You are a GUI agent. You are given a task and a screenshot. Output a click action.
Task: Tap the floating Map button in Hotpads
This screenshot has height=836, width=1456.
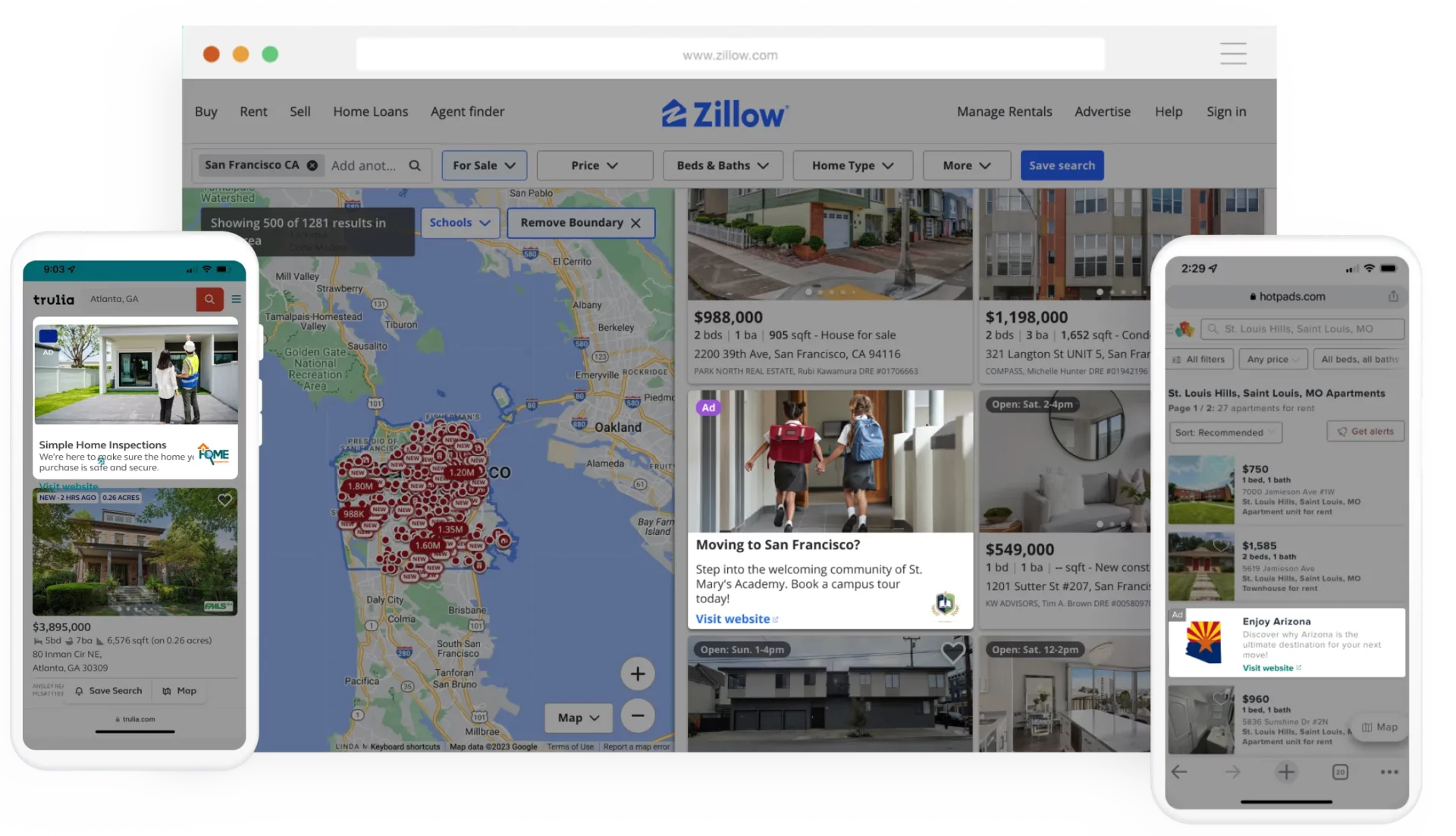(x=1379, y=728)
